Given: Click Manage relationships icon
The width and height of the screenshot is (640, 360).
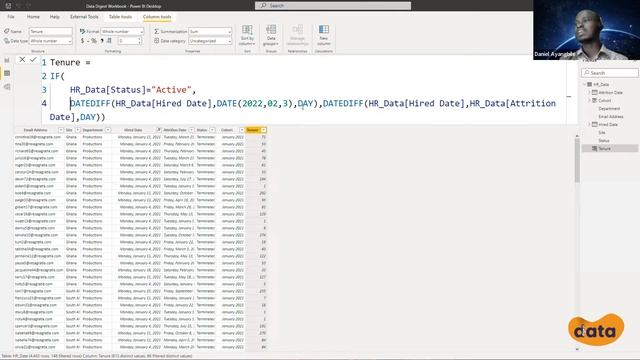Looking at the screenshot, I should (x=298, y=35).
